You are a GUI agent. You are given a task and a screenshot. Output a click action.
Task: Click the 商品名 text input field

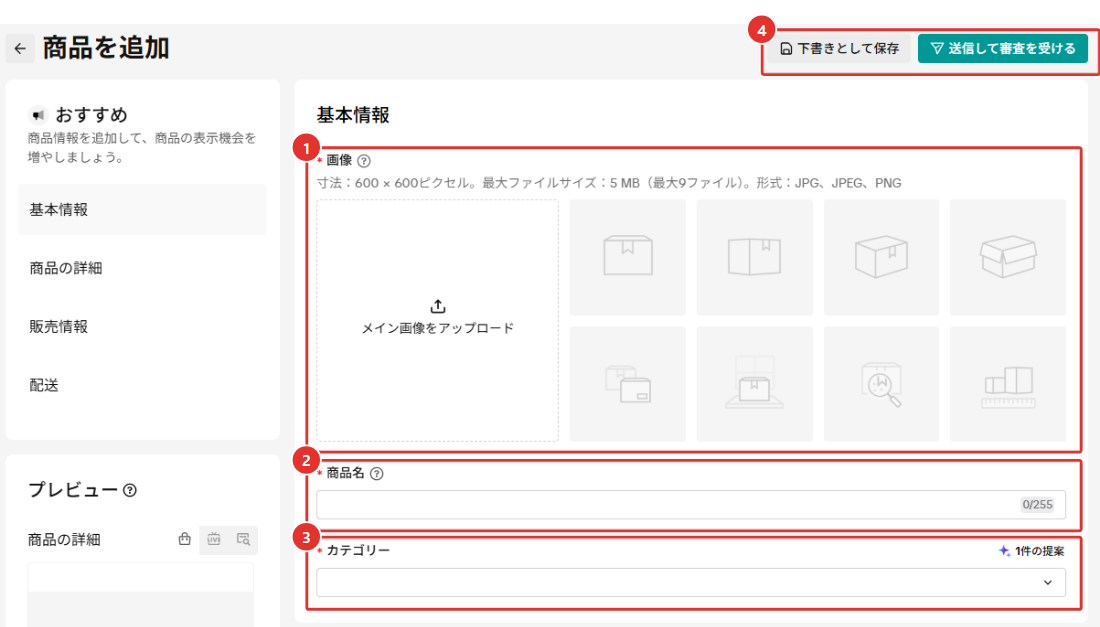(691, 505)
